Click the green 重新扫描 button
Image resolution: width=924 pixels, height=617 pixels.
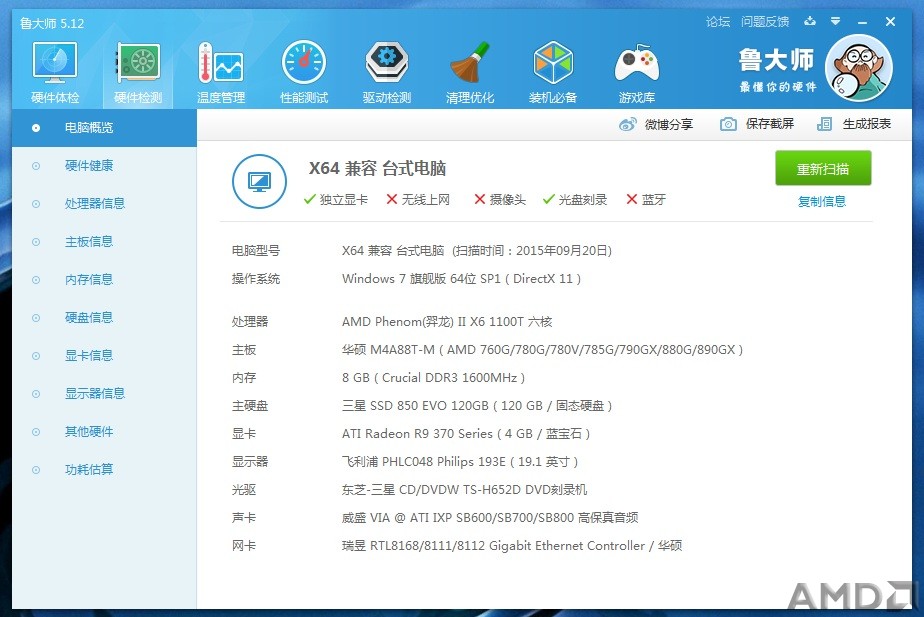point(823,169)
